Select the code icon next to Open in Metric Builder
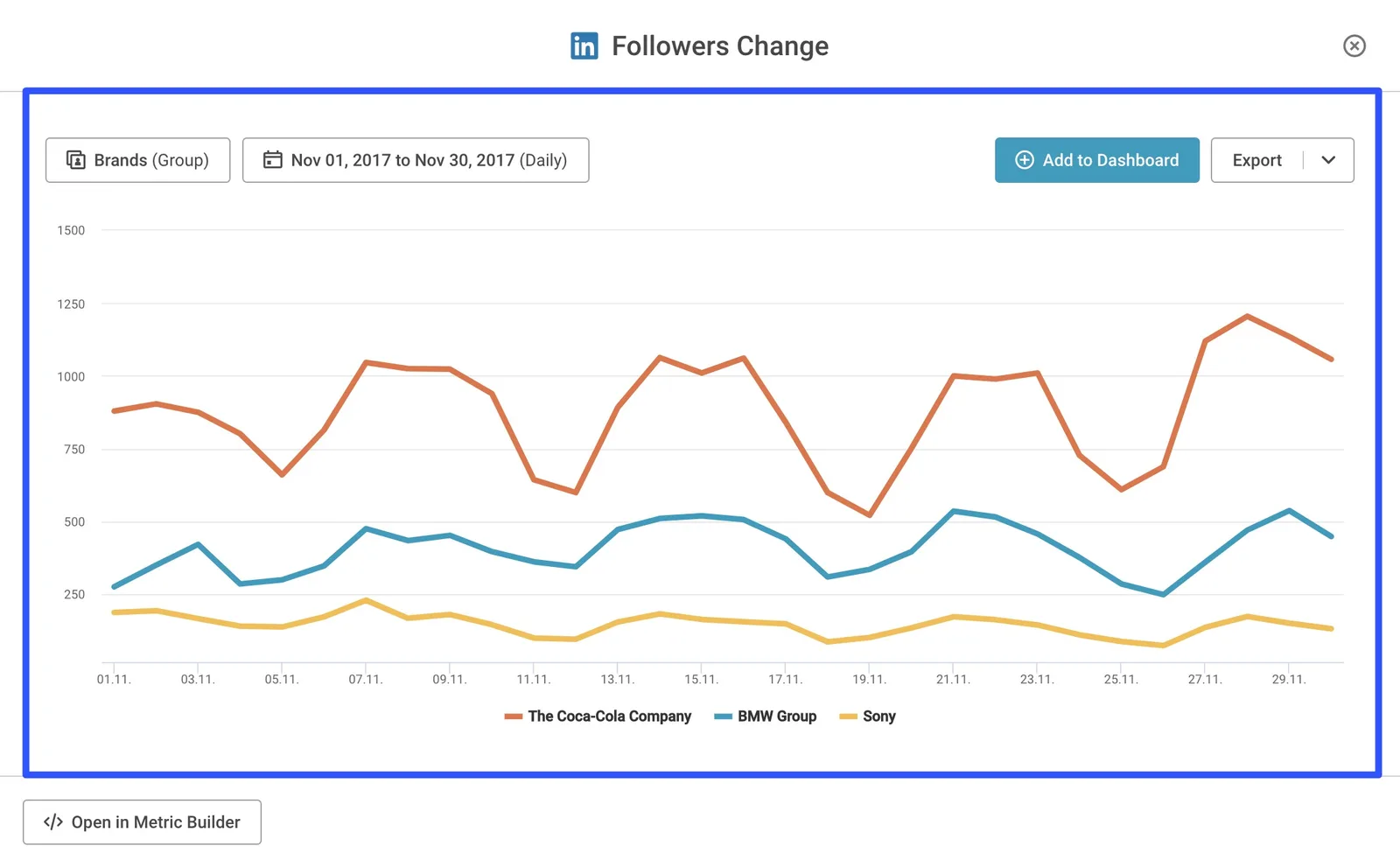Image resolution: width=1400 pixels, height=867 pixels. pyautogui.click(x=52, y=822)
